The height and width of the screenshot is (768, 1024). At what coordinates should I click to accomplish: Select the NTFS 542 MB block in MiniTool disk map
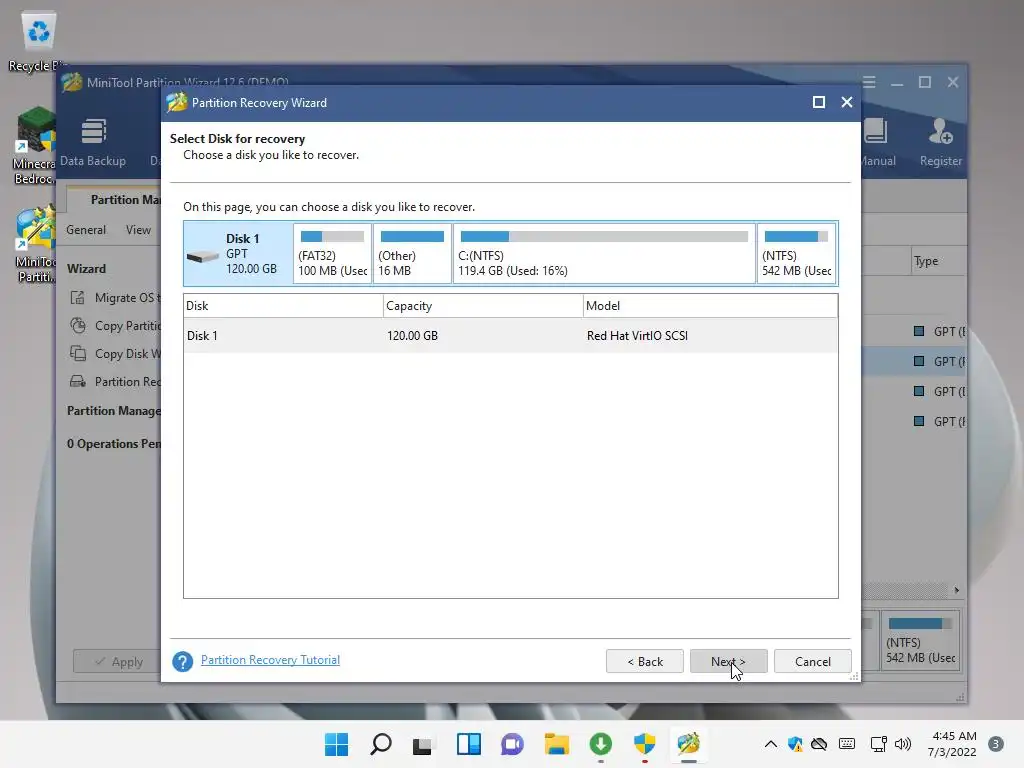tap(920, 641)
